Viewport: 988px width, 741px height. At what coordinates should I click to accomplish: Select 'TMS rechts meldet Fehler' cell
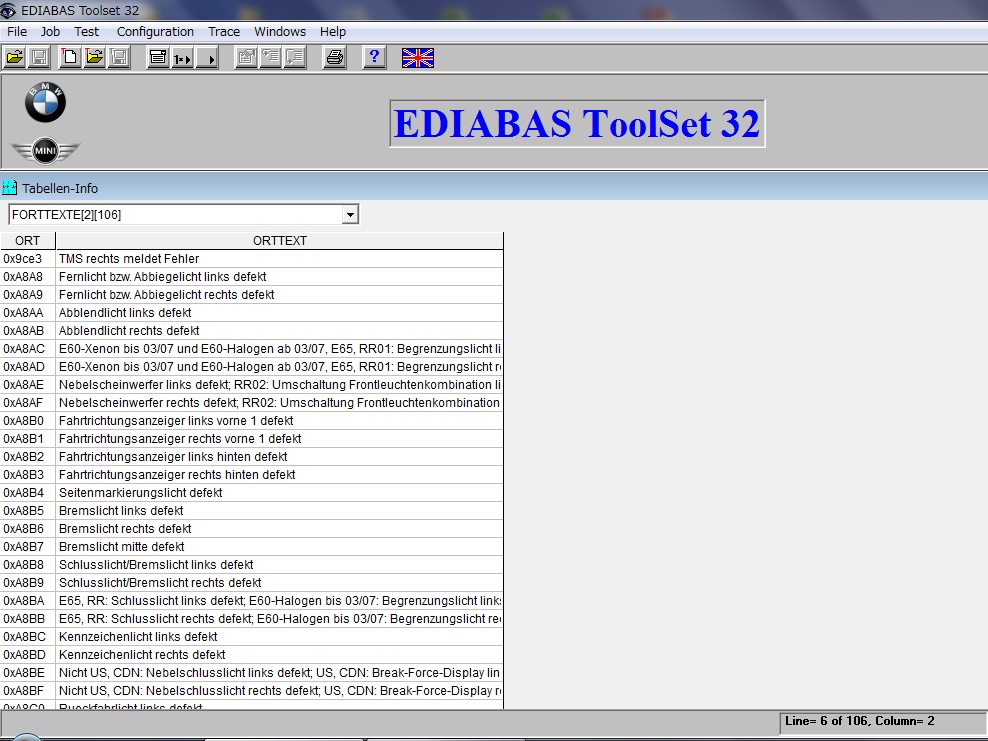(x=280, y=259)
